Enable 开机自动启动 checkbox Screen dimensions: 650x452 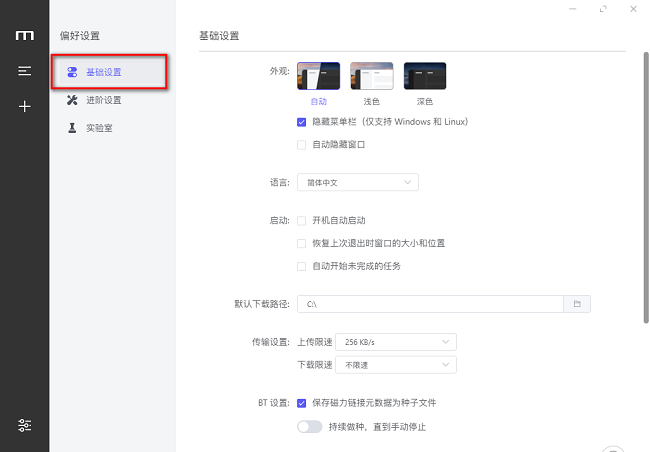click(301, 220)
